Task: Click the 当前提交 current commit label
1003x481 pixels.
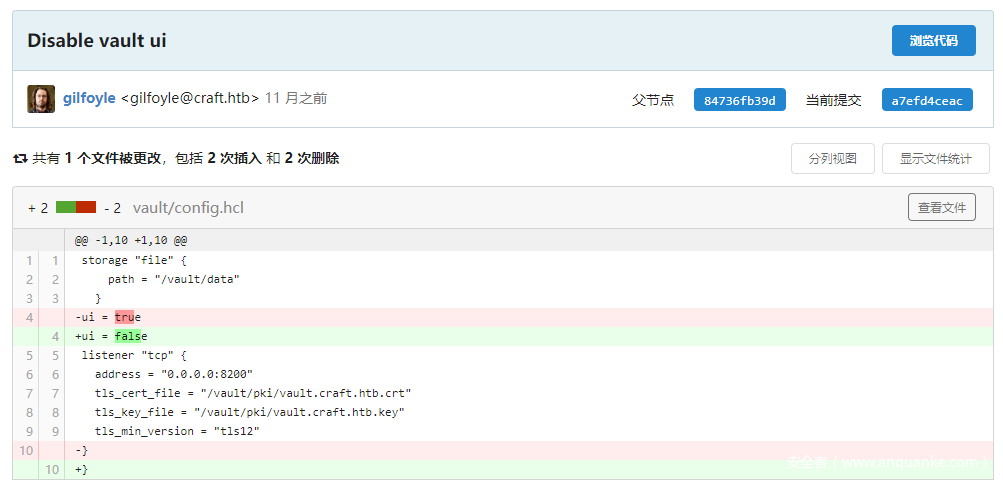Action: [833, 100]
